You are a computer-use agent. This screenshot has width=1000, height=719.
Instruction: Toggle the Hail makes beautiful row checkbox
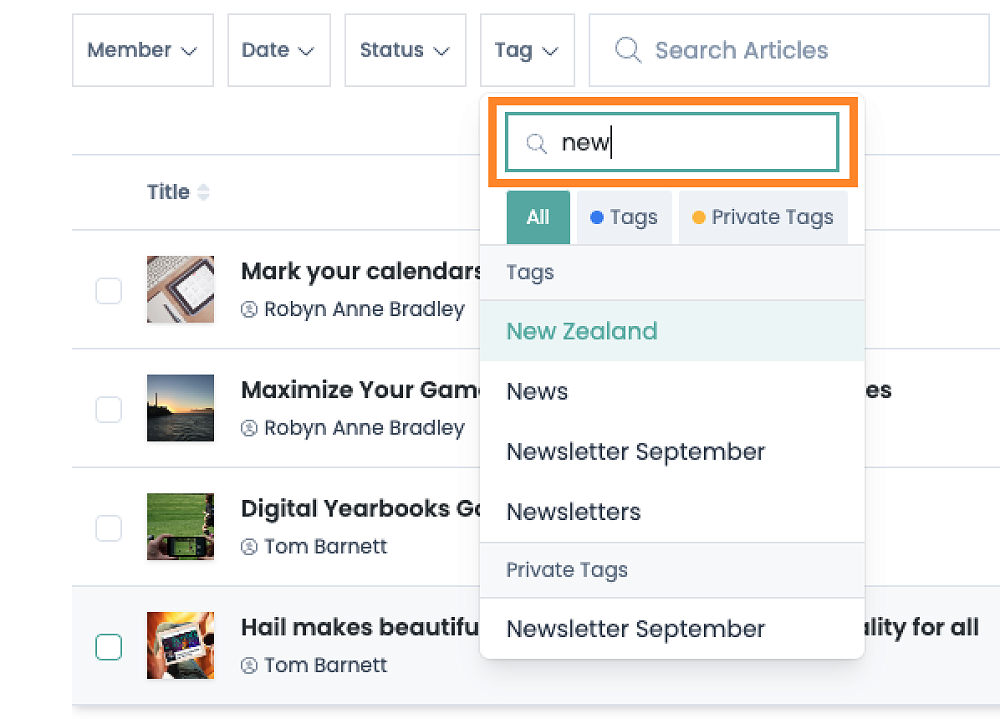108,647
